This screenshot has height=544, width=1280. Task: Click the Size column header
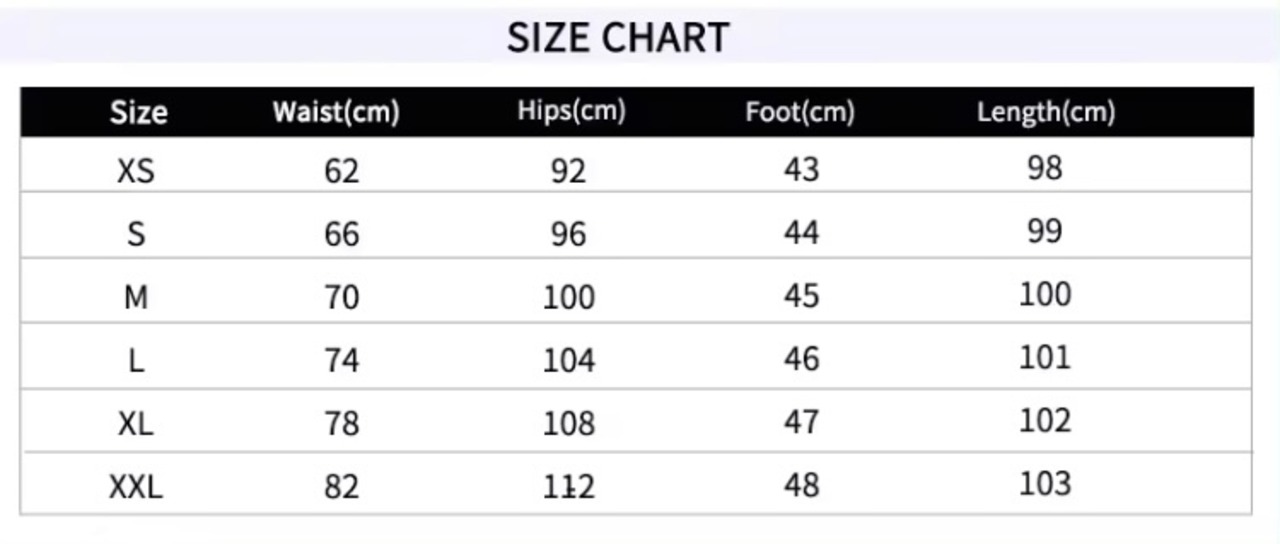[138, 112]
